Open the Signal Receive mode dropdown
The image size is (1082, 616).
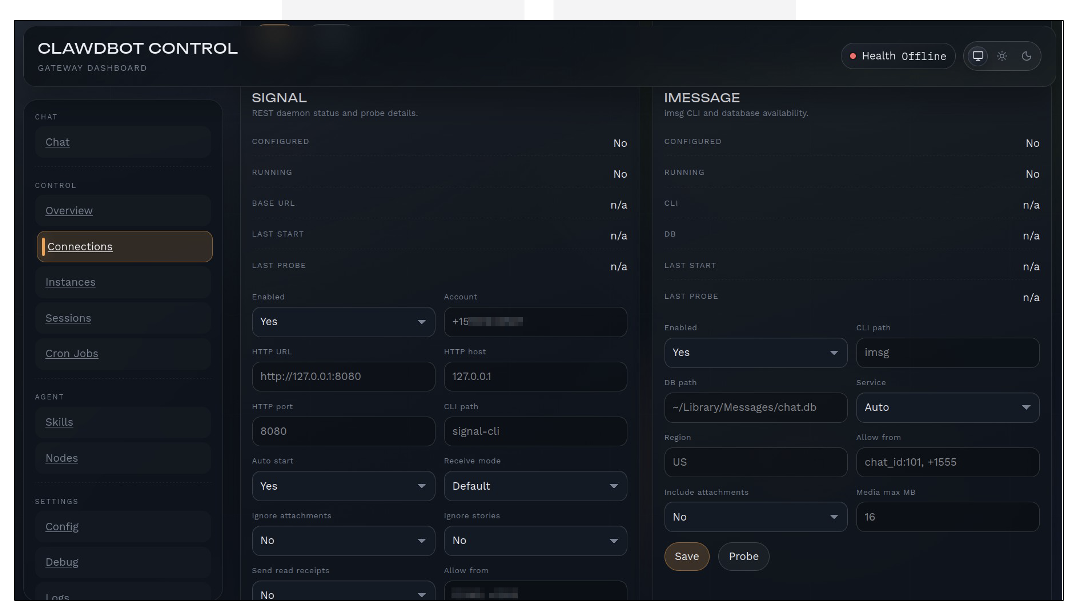click(535, 486)
